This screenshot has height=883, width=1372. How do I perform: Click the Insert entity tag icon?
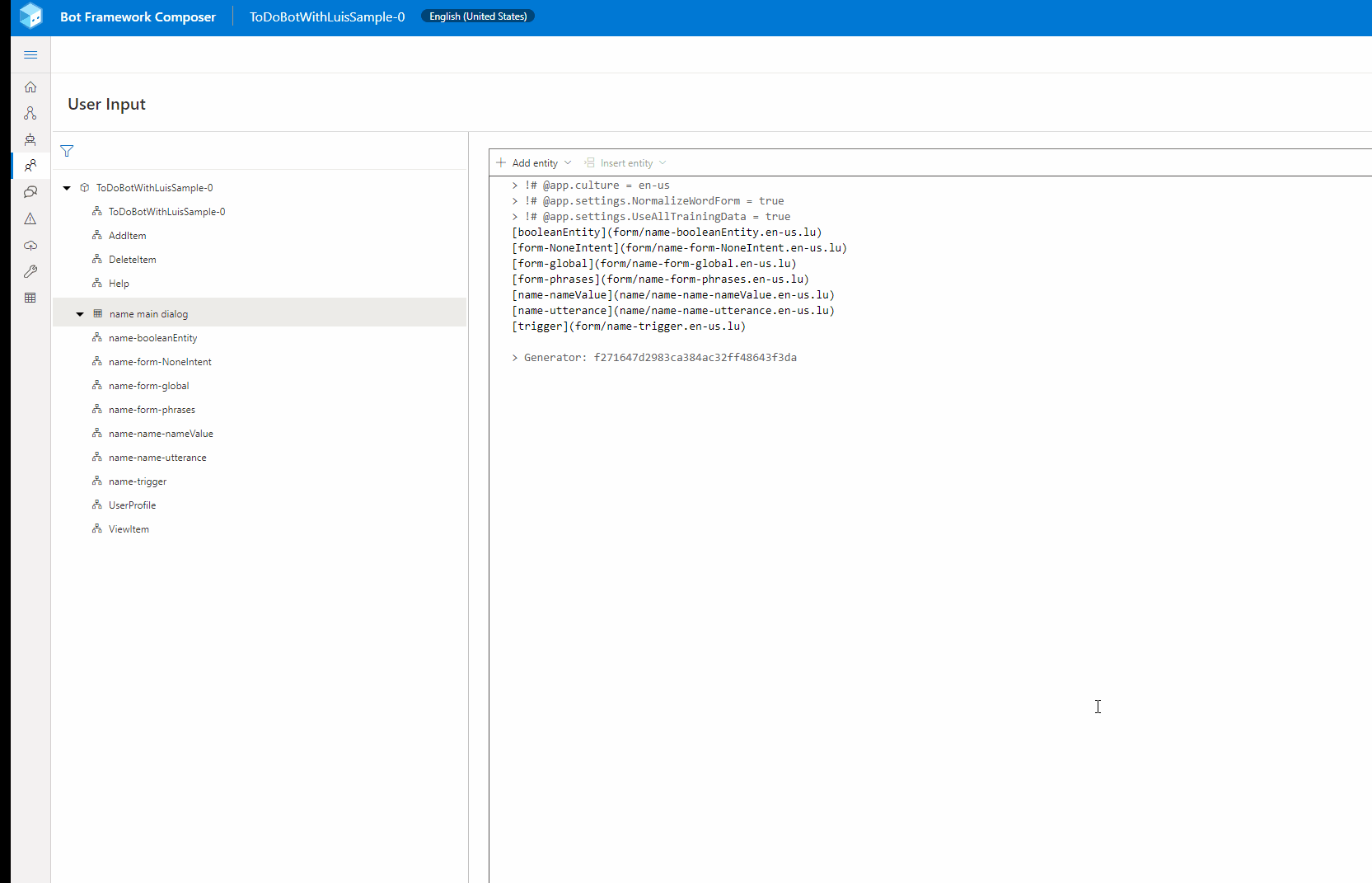click(x=589, y=162)
